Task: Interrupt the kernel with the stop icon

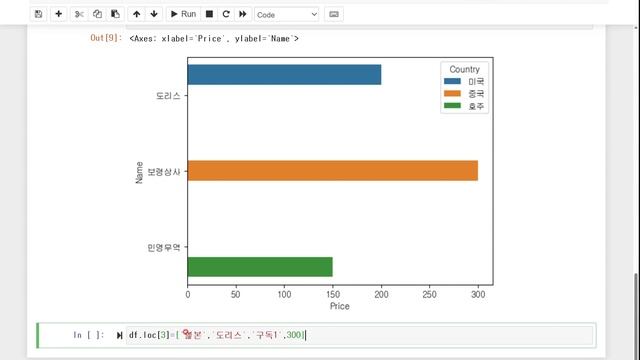Action: [209, 14]
